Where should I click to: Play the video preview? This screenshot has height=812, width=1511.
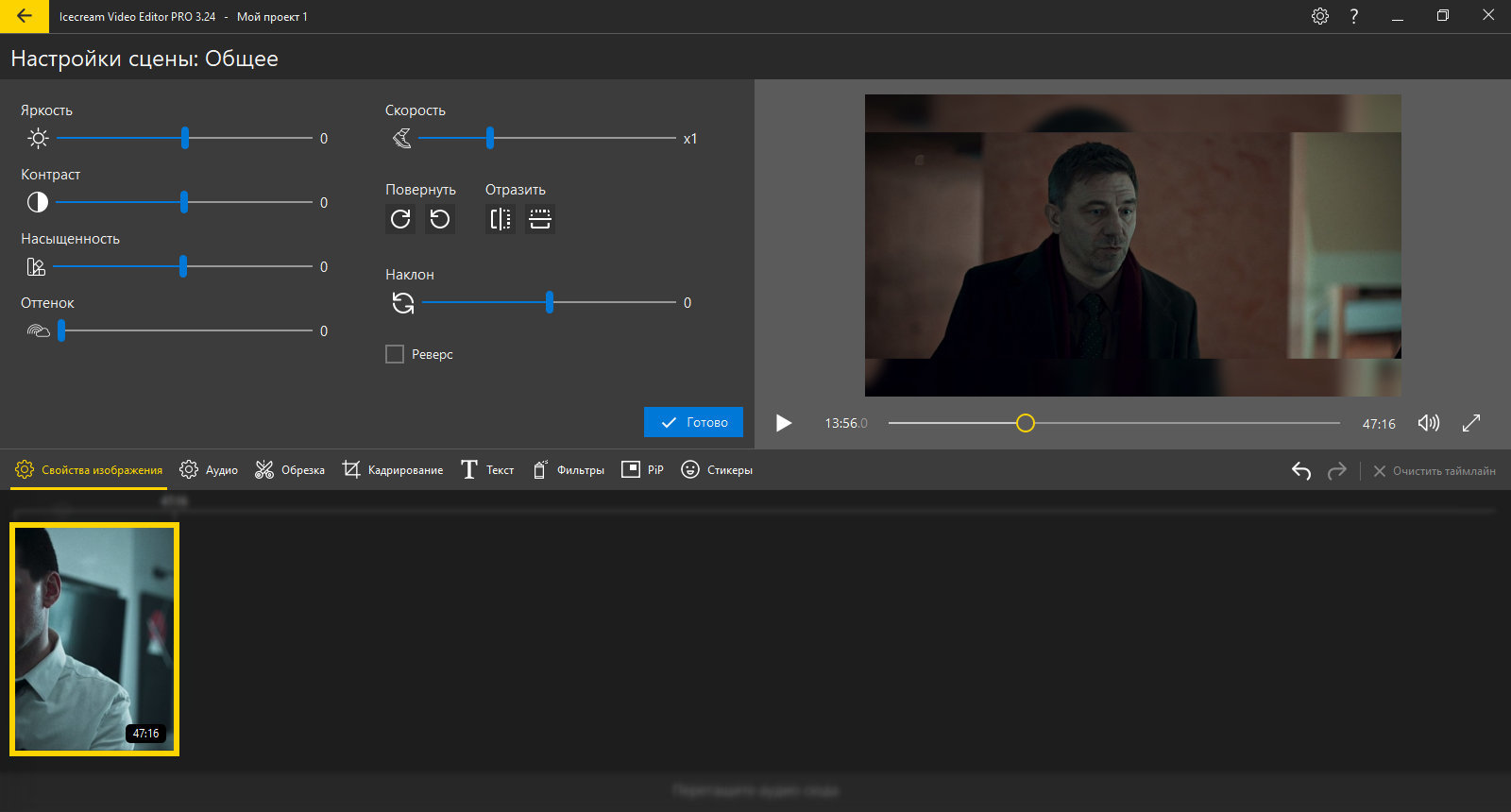783,423
